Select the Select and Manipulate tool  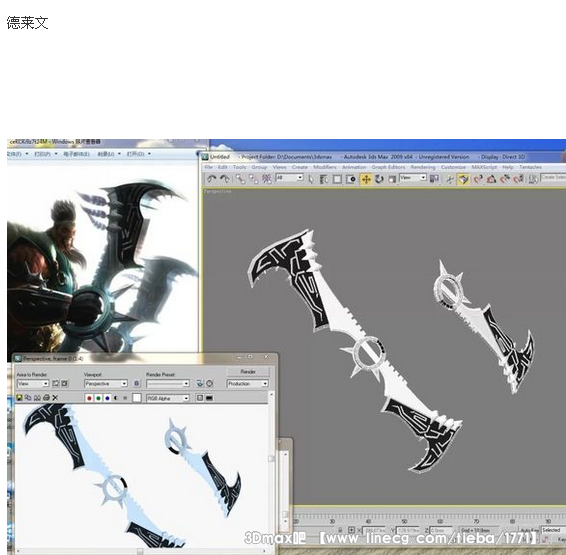point(450,179)
